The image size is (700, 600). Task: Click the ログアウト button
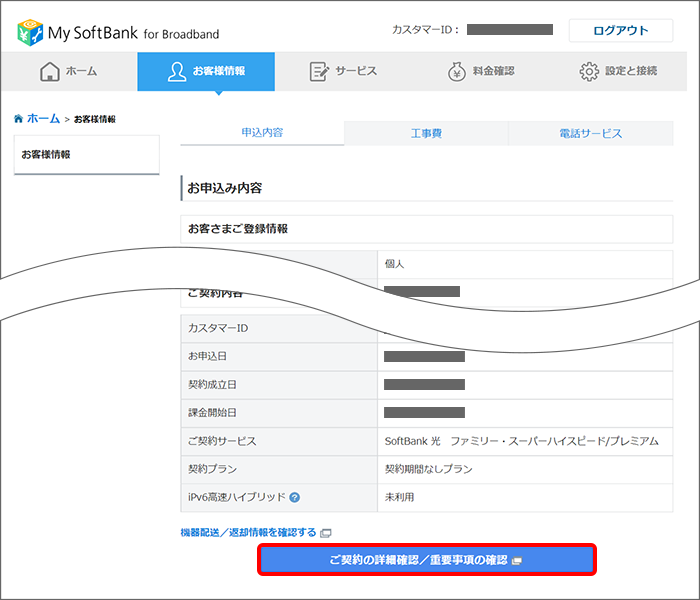(x=621, y=30)
